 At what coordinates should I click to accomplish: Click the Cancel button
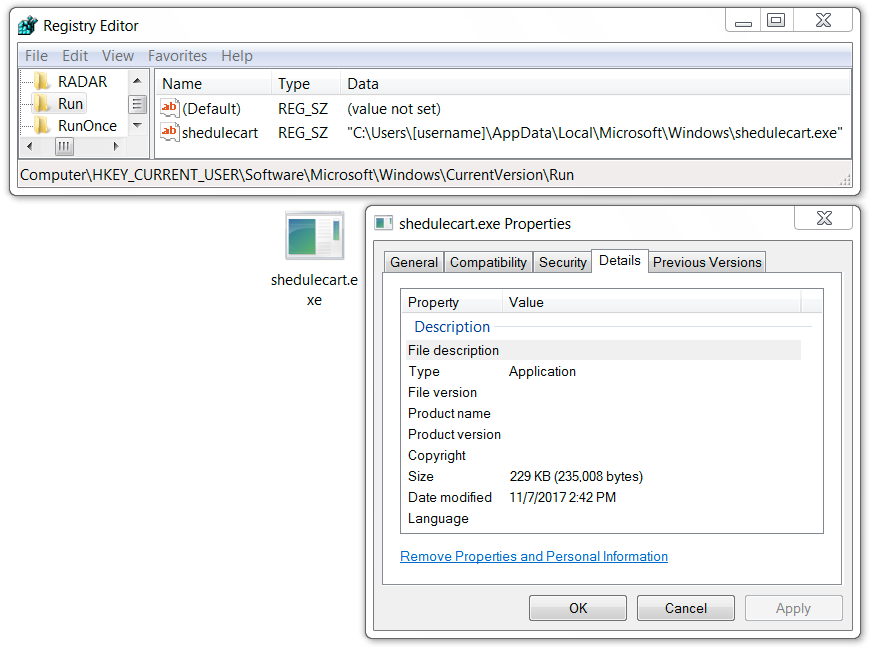[x=686, y=608]
